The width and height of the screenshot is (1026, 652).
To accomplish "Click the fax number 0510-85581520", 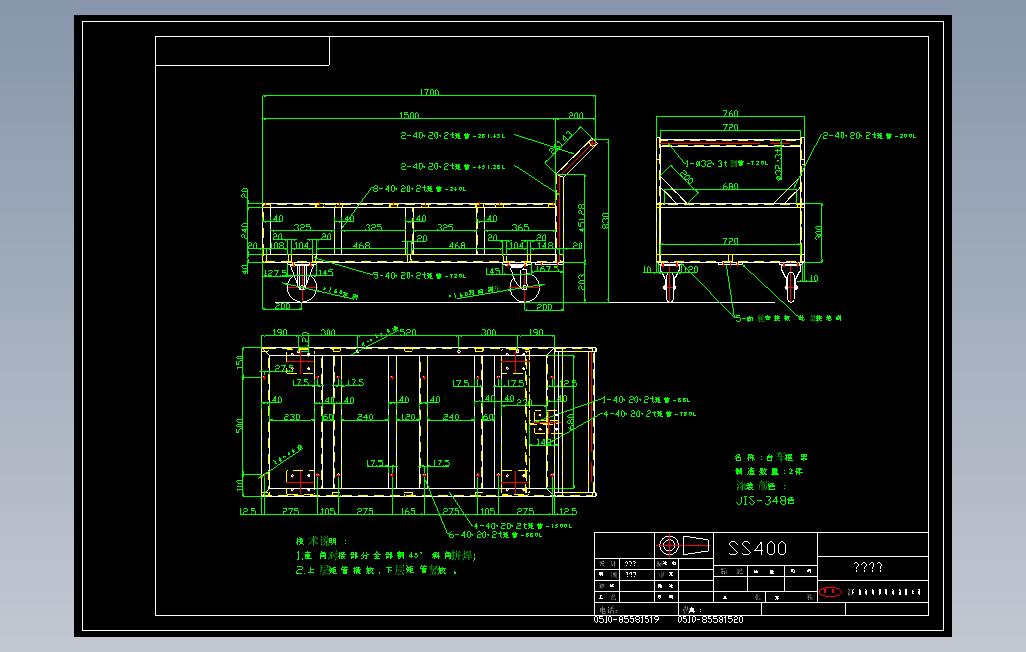I will tap(710, 619).
